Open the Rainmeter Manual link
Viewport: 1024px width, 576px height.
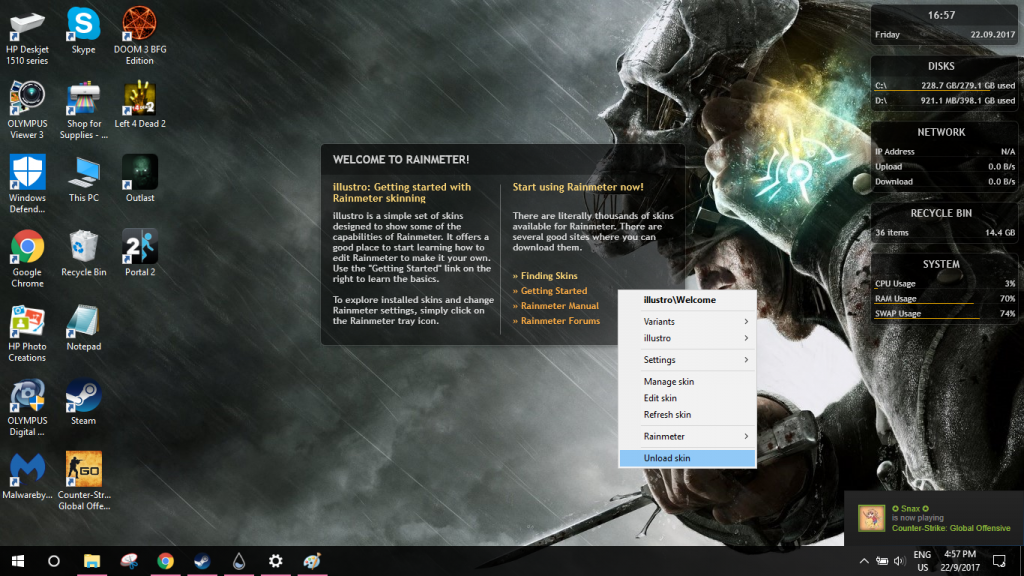pyautogui.click(x=560, y=306)
